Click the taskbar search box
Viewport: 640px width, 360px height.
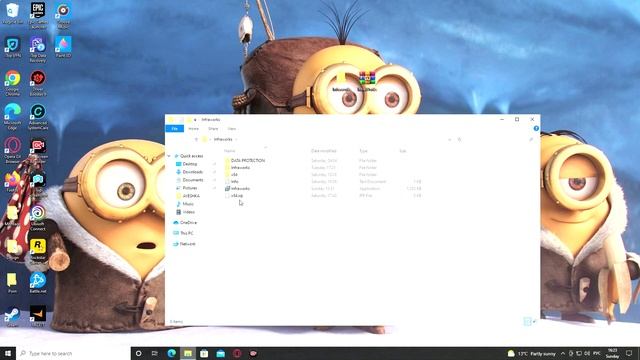click(73, 353)
